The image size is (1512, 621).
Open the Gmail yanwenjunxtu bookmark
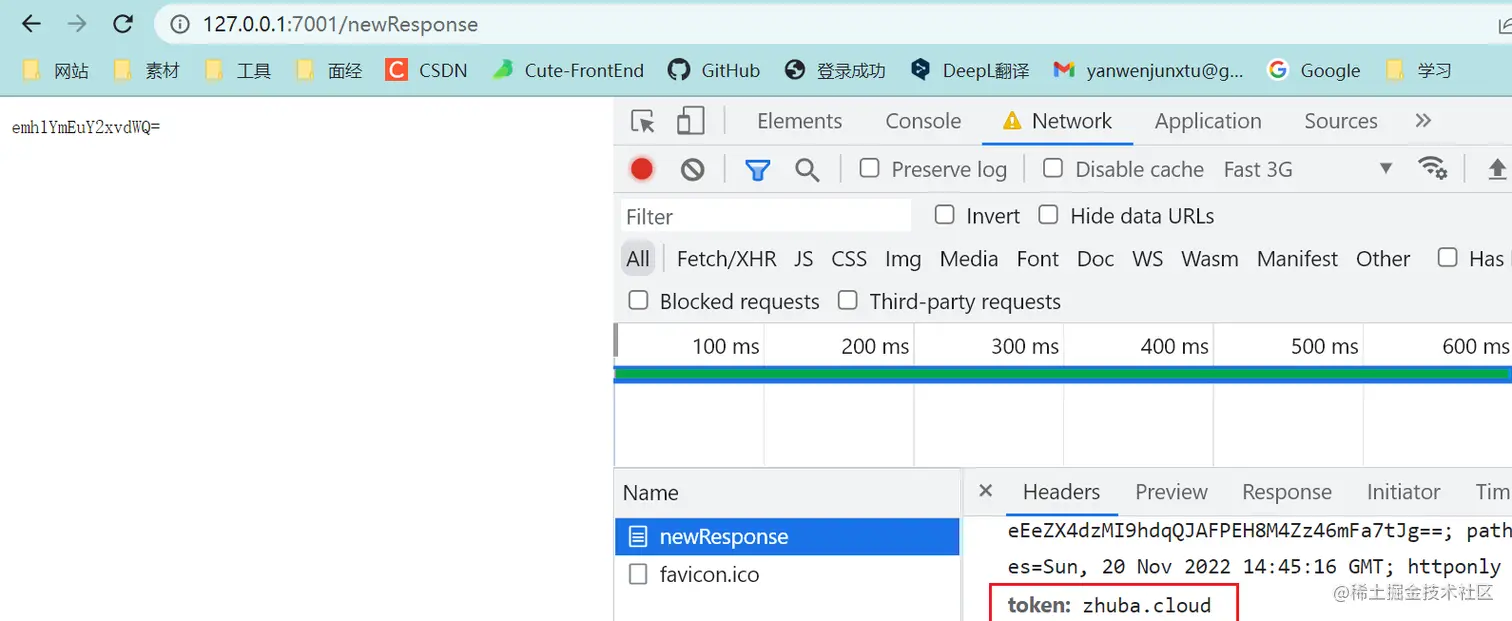point(1148,70)
